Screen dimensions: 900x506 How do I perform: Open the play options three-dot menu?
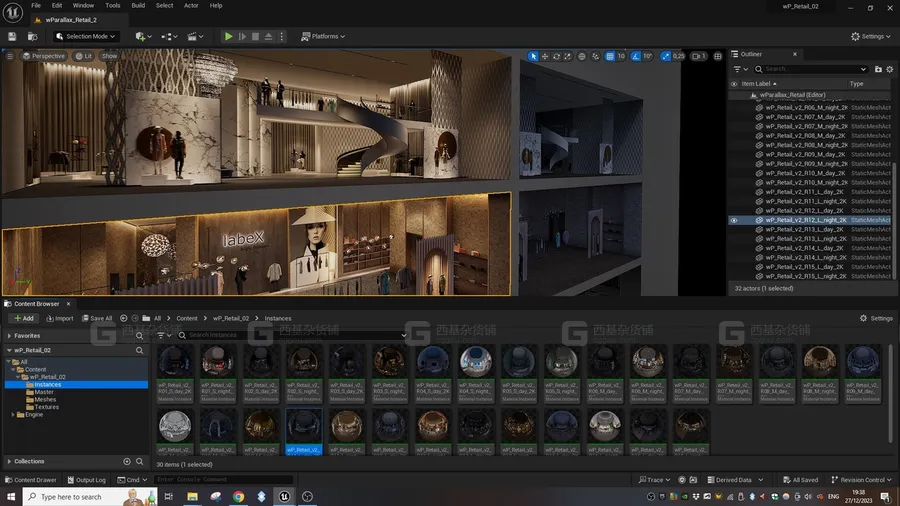coord(281,36)
